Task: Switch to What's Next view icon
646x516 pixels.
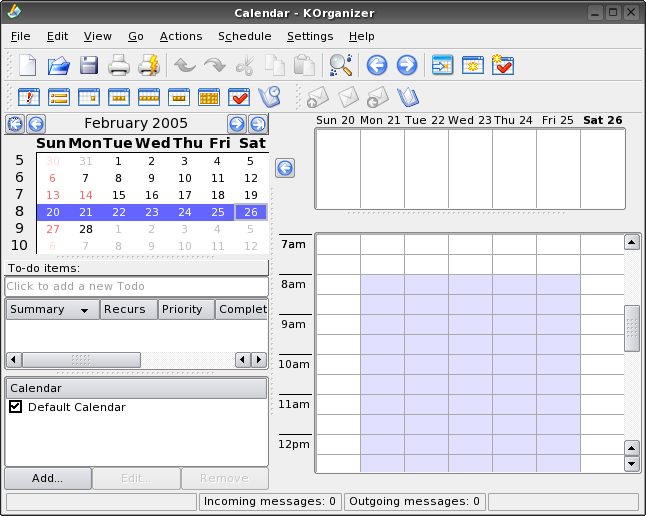Action: click(x=29, y=97)
